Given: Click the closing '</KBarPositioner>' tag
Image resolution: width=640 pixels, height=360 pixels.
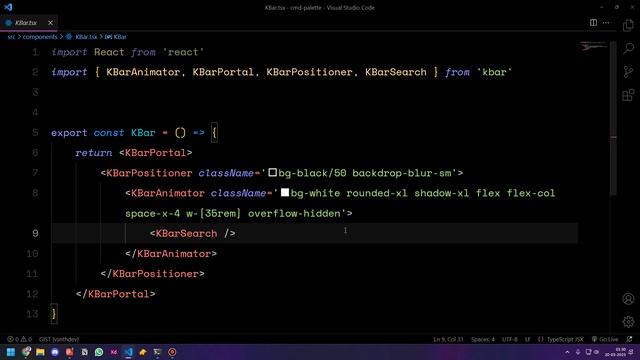Looking at the screenshot, I should 152,273.
